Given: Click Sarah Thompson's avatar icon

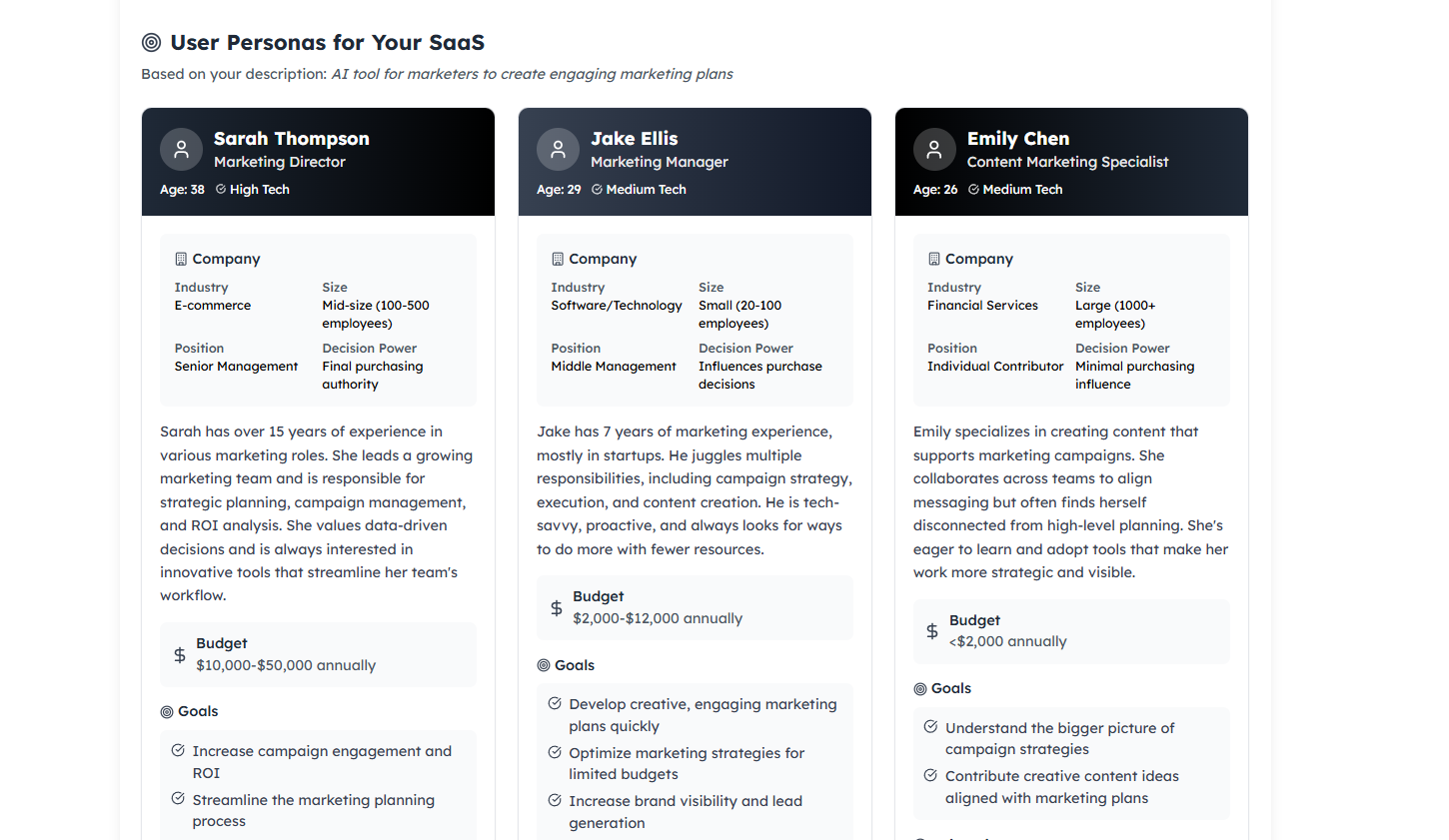Looking at the screenshot, I should coord(181,150).
